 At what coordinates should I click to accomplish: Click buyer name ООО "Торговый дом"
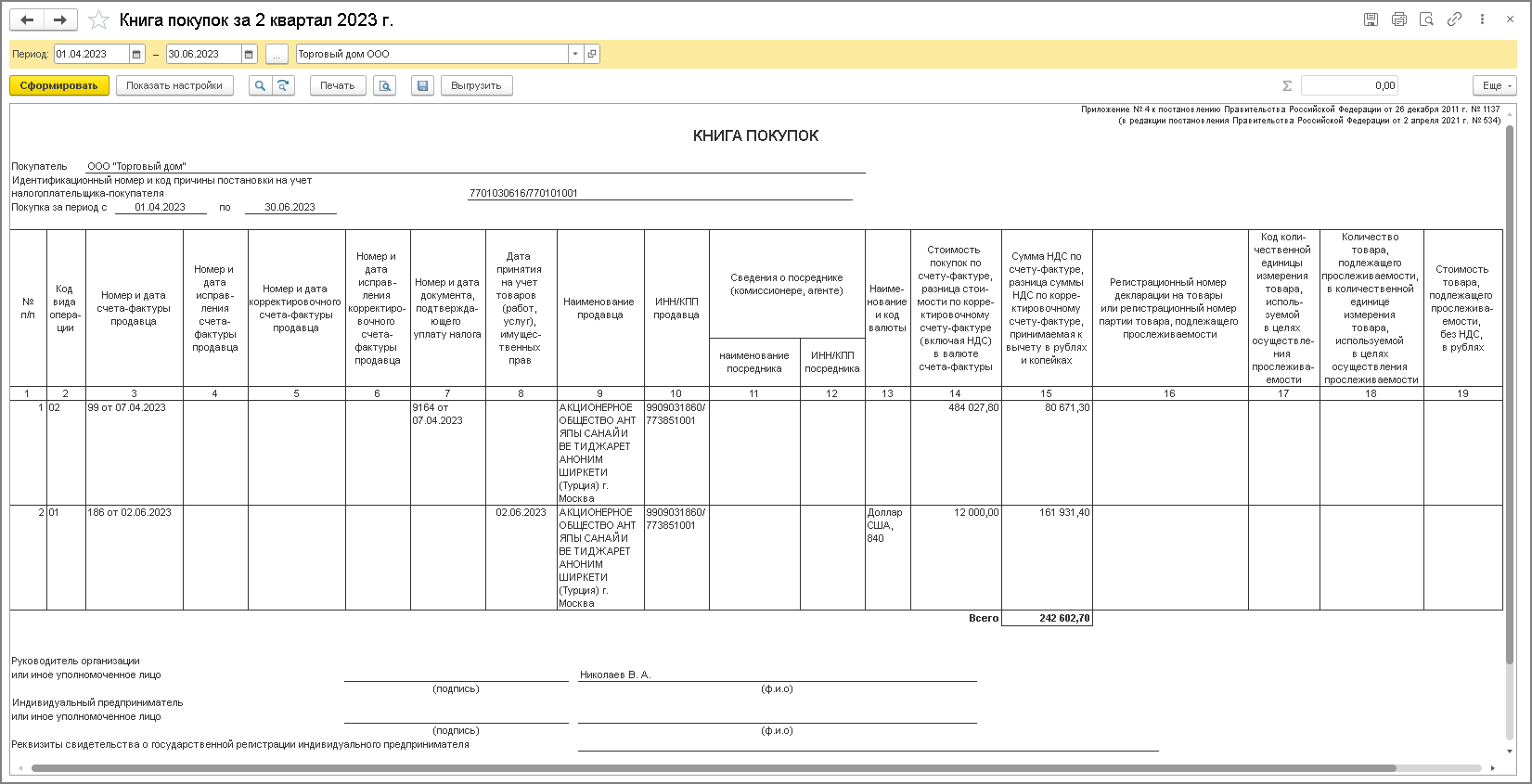pos(136,166)
